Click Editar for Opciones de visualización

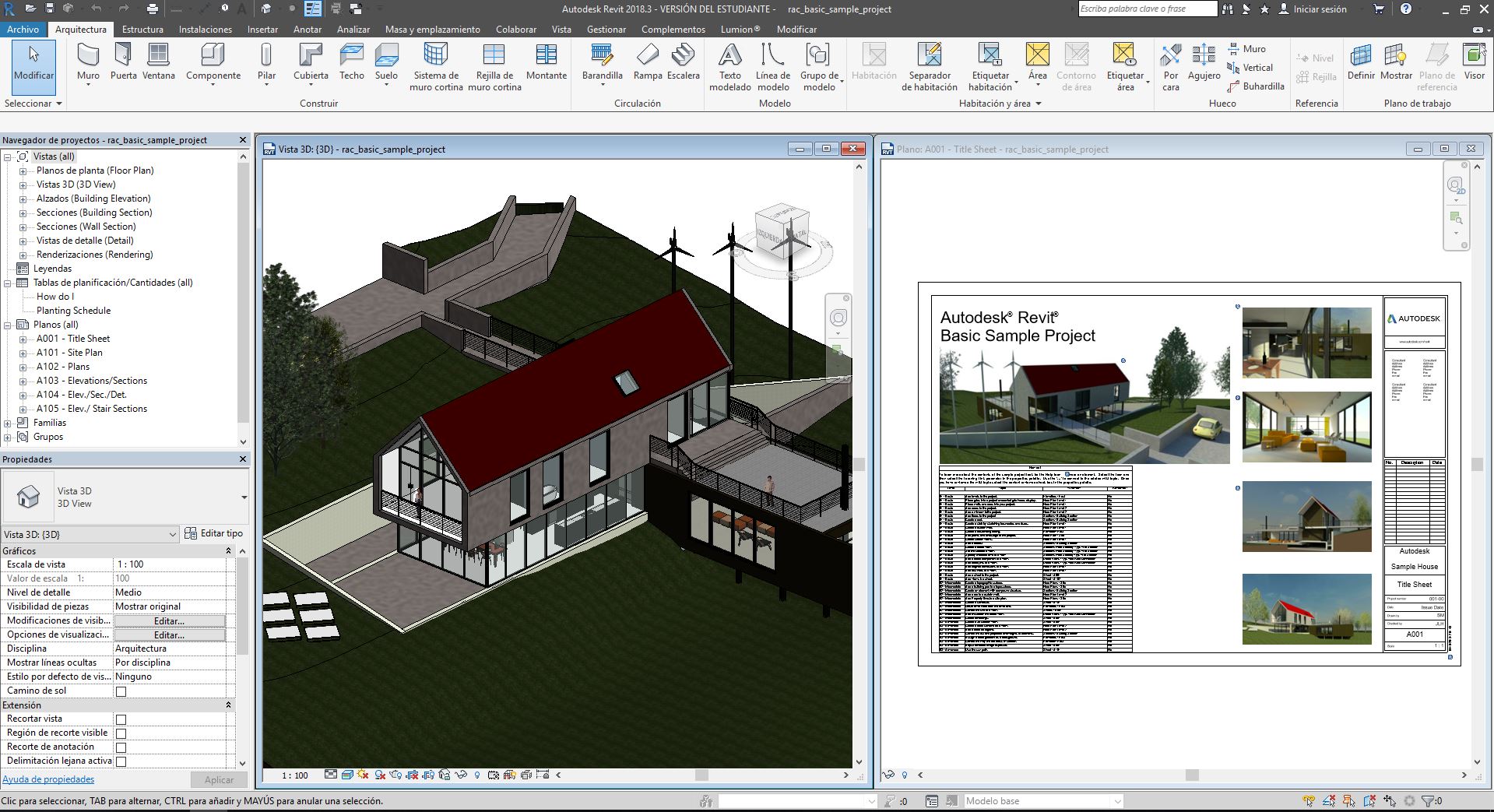(170, 635)
